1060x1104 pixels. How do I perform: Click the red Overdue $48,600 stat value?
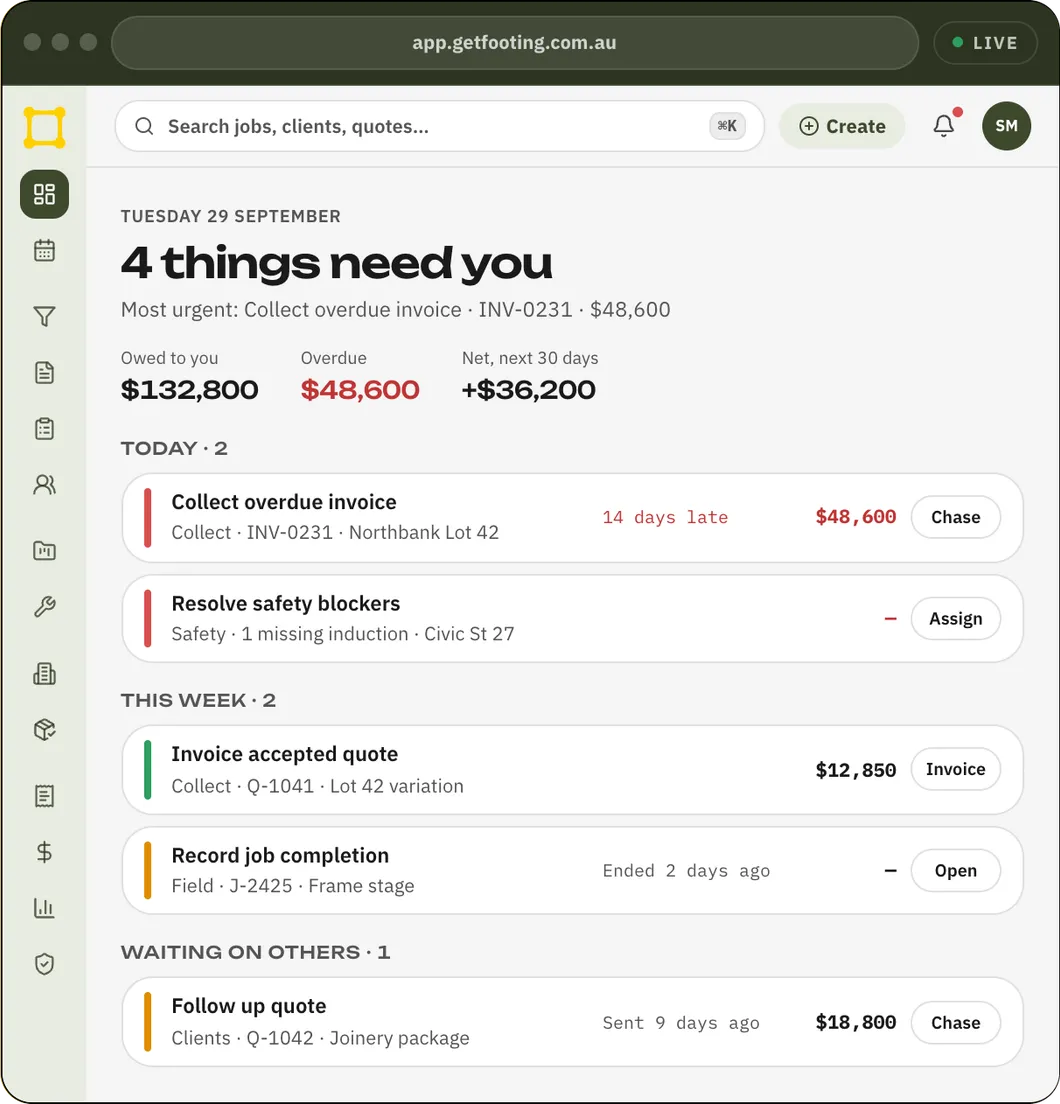click(360, 389)
